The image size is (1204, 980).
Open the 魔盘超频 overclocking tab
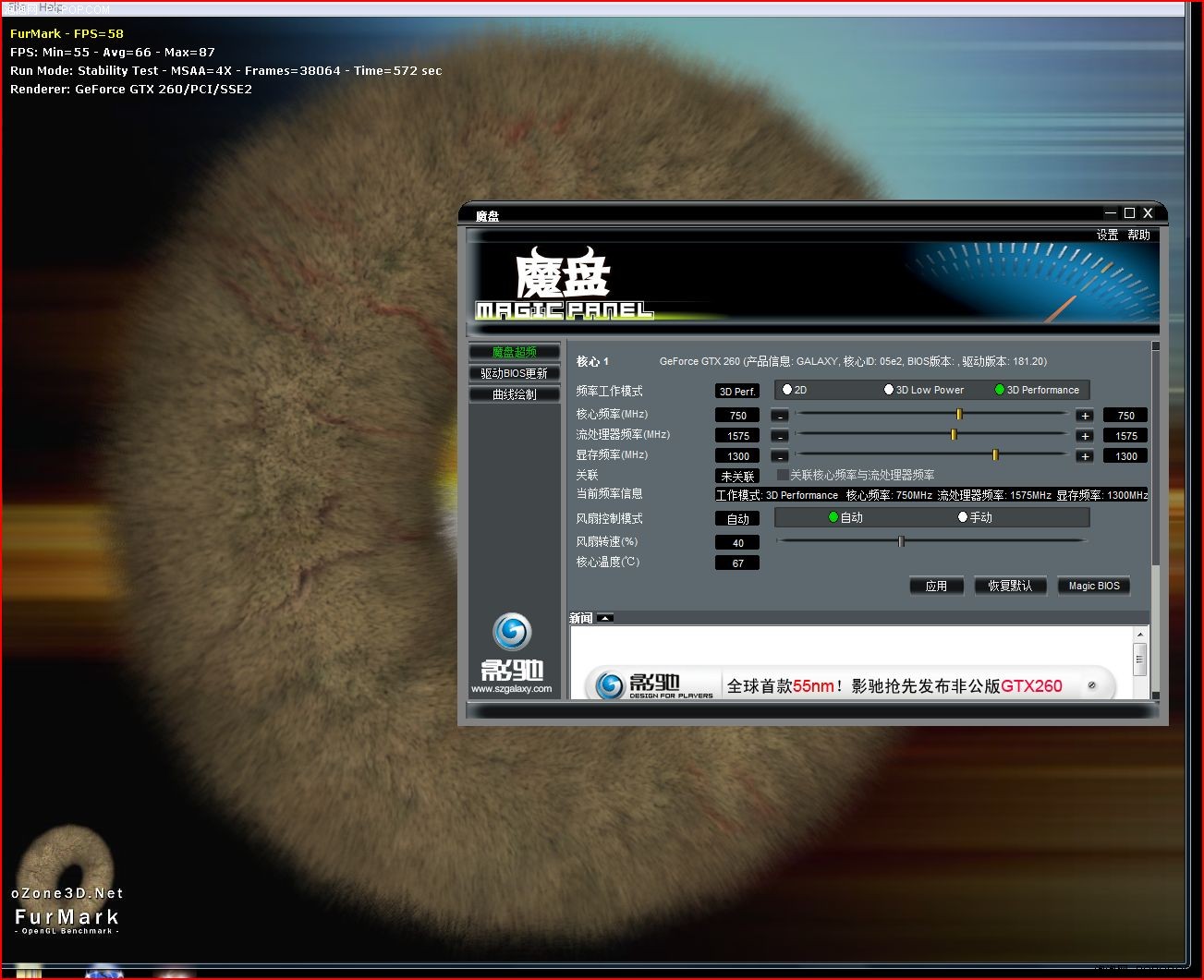click(x=514, y=352)
